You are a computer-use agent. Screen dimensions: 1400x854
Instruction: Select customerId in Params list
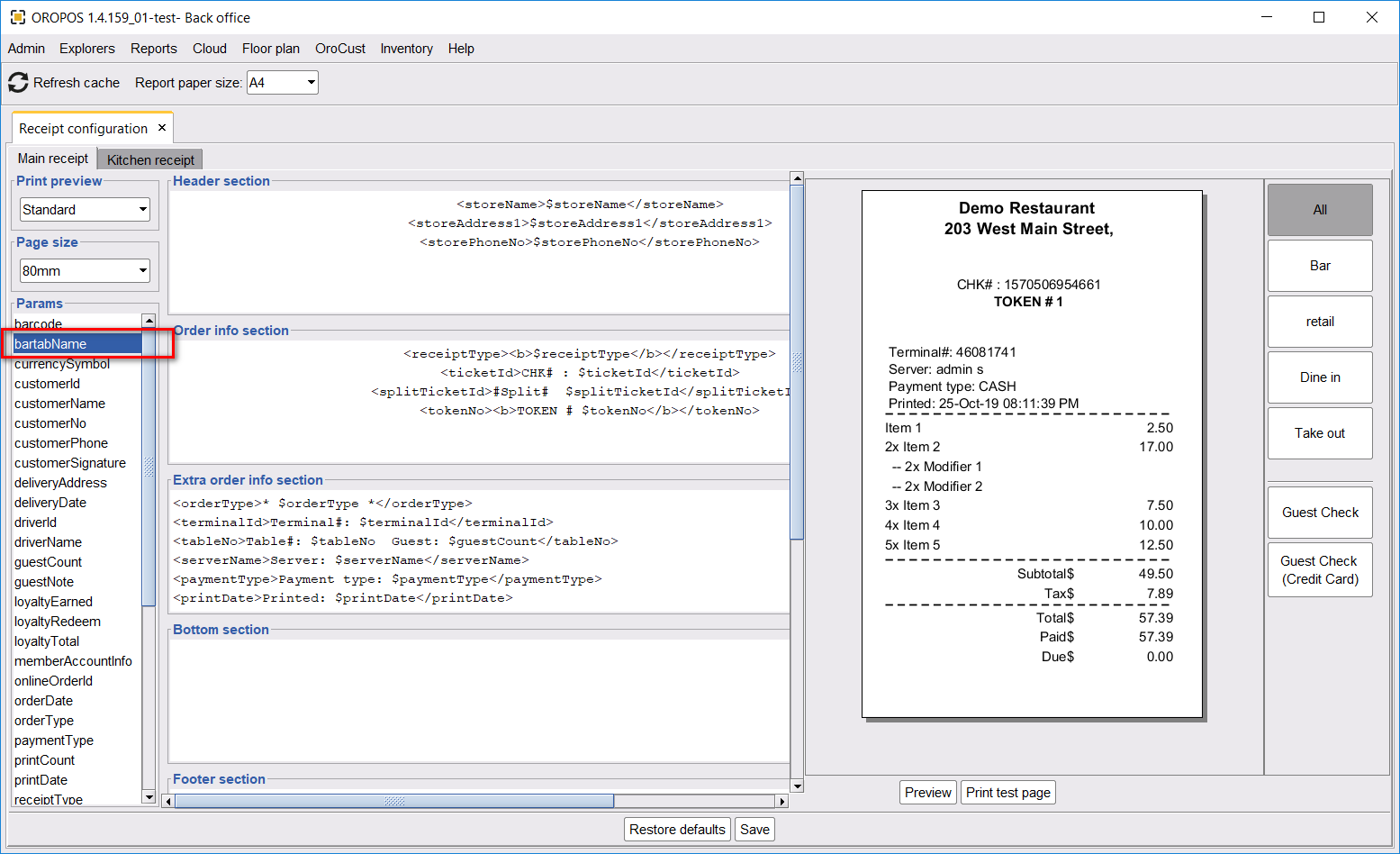click(x=77, y=384)
